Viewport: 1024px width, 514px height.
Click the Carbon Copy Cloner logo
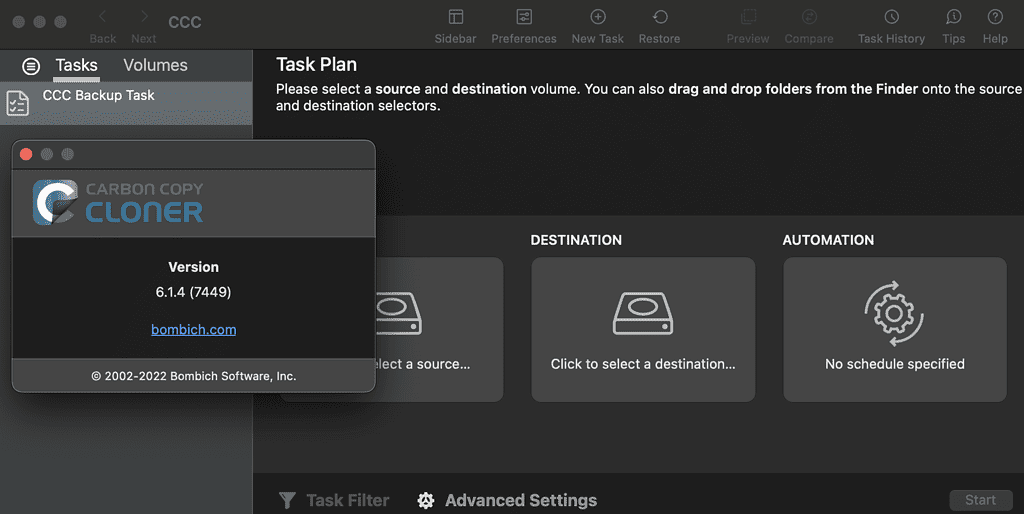click(x=118, y=202)
